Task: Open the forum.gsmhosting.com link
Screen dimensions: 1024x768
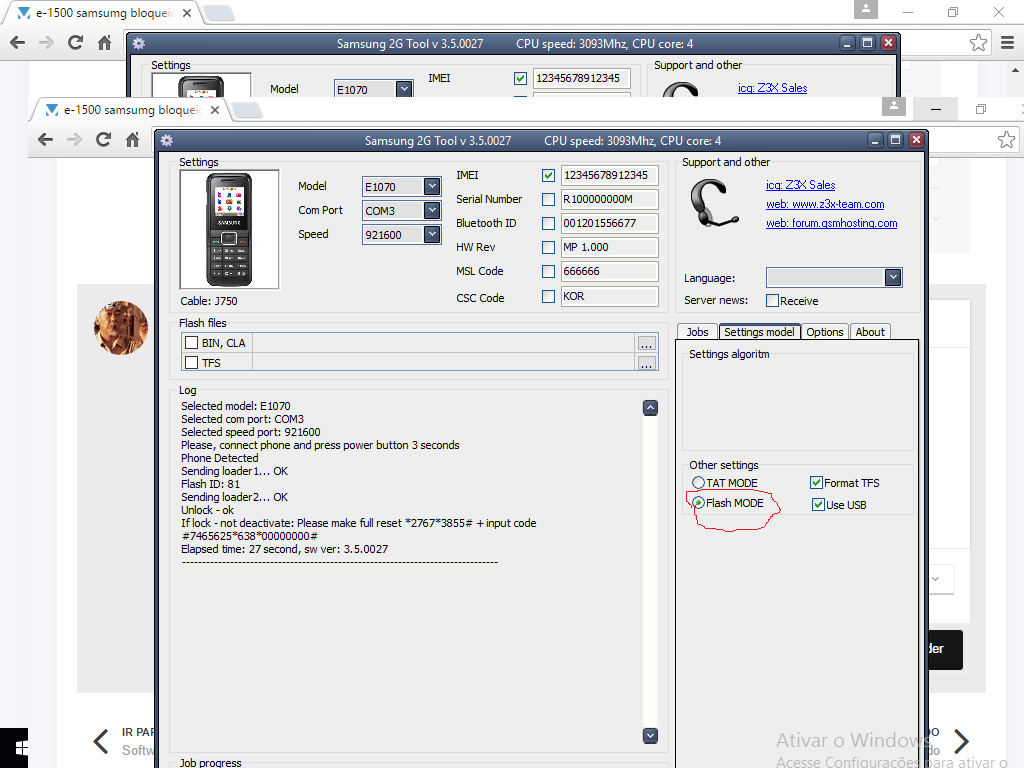Action: click(x=831, y=223)
